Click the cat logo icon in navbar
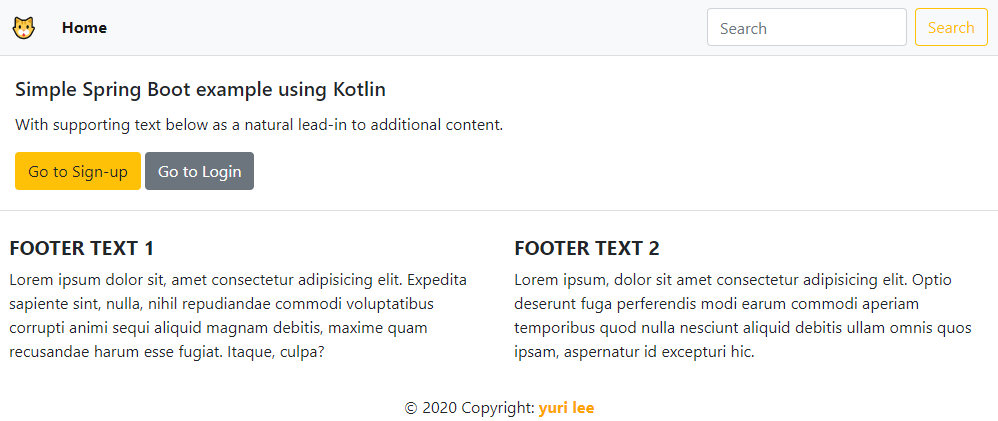Screen dimensions: 998x421 pyautogui.click(x=23, y=27)
